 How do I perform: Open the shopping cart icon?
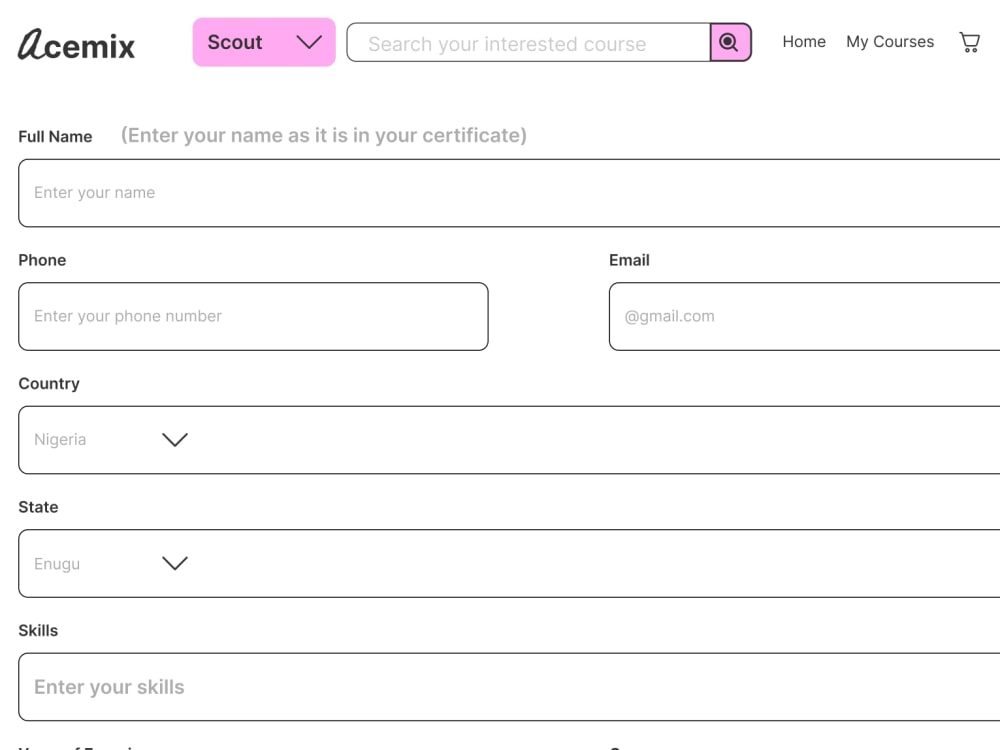coord(969,42)
